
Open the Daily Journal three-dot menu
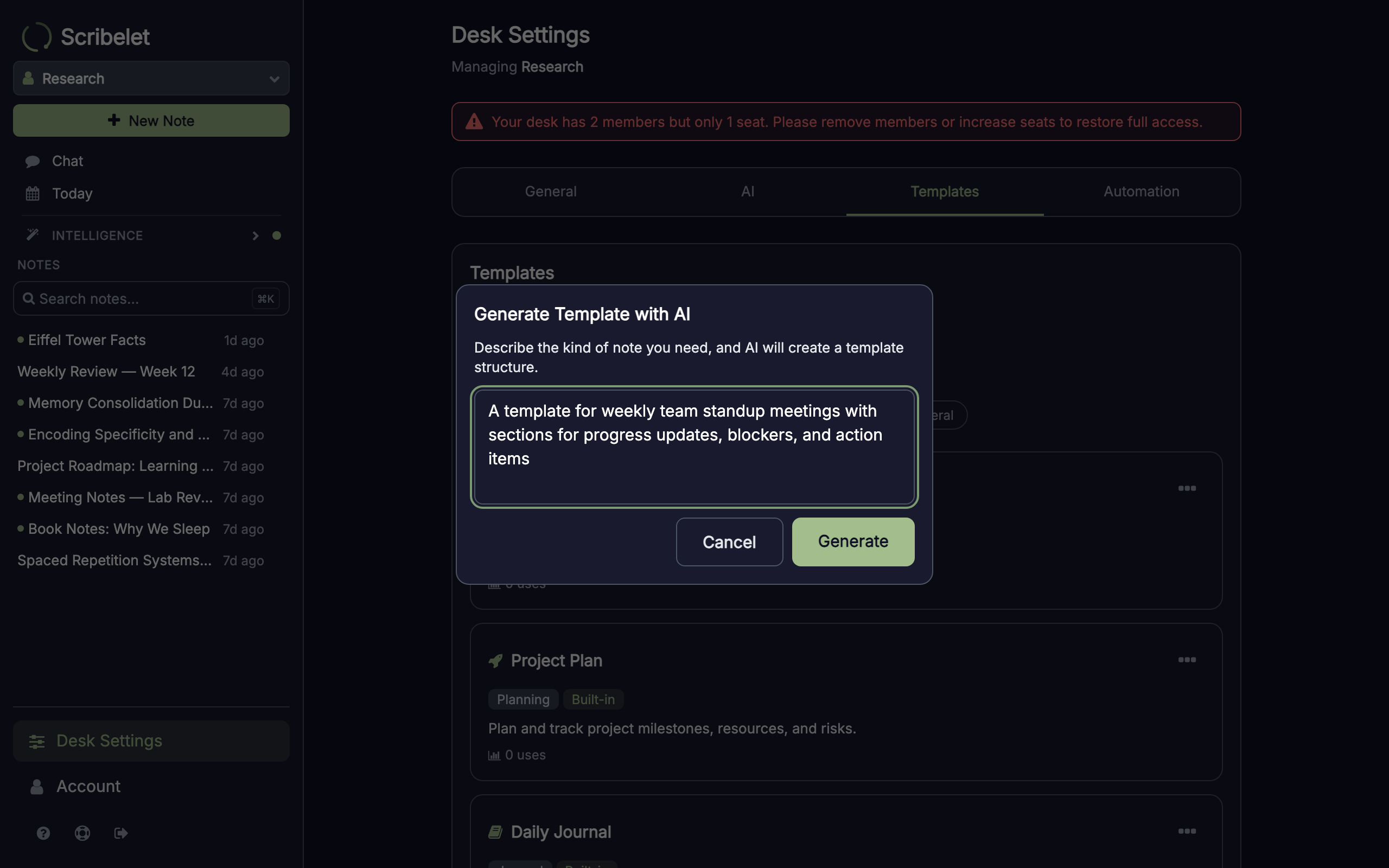coord(1187,831)
